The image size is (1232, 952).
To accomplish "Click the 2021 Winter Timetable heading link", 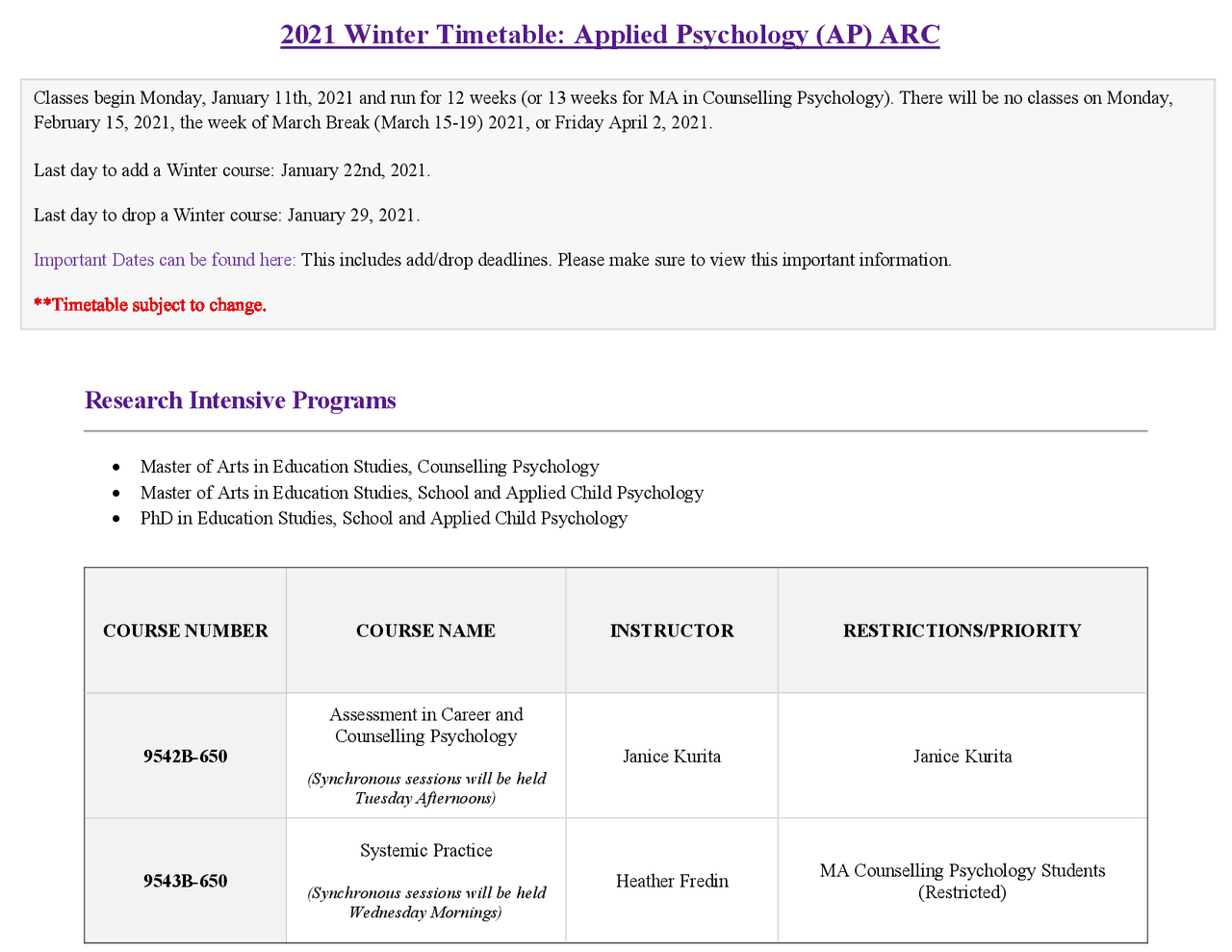I will pos(609,35).
